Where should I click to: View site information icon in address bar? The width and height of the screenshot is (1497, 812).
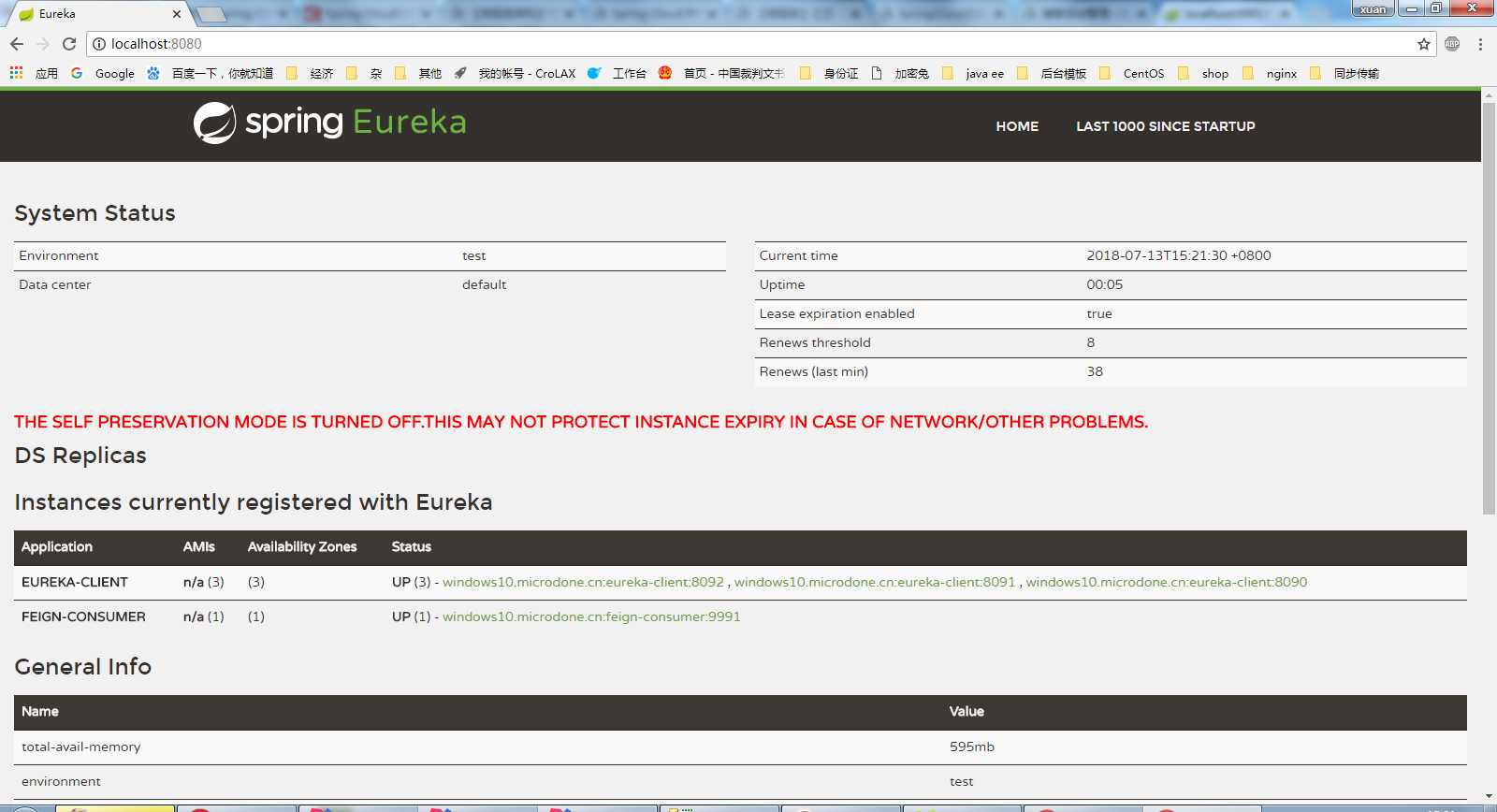pos(99,44)
